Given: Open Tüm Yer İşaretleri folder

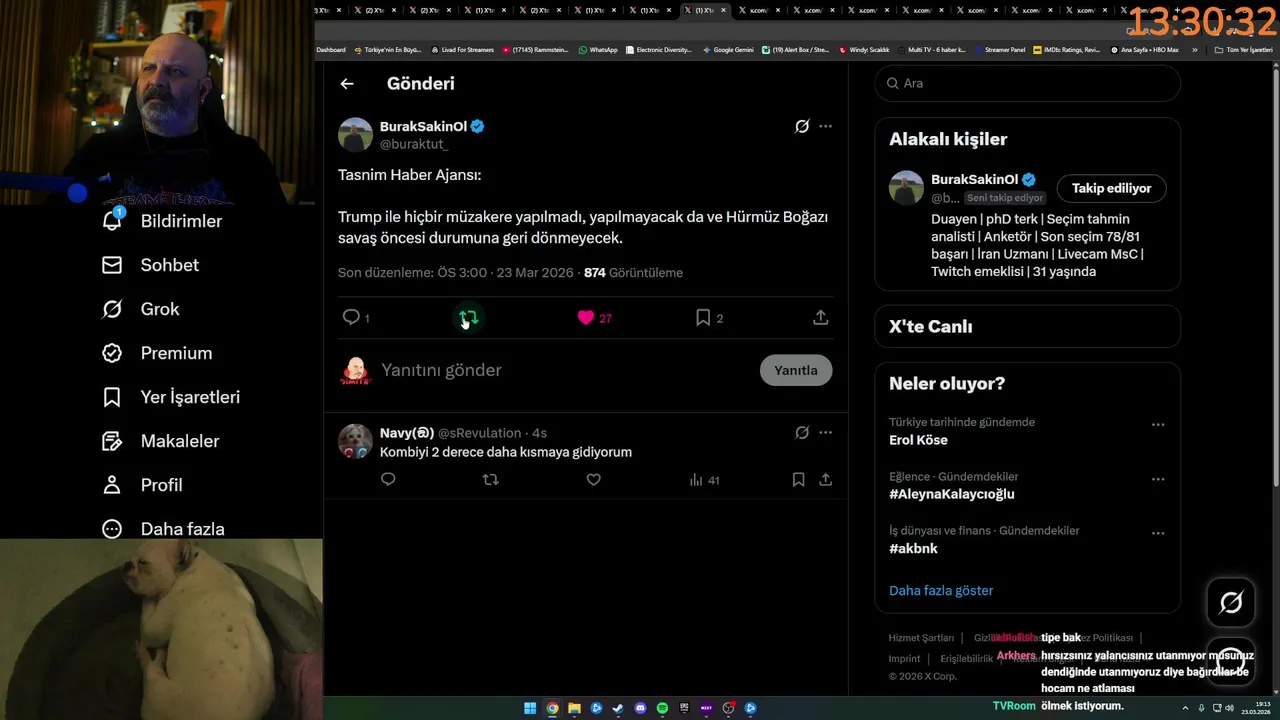Looking at the screenshot, I should (1243, 49).
